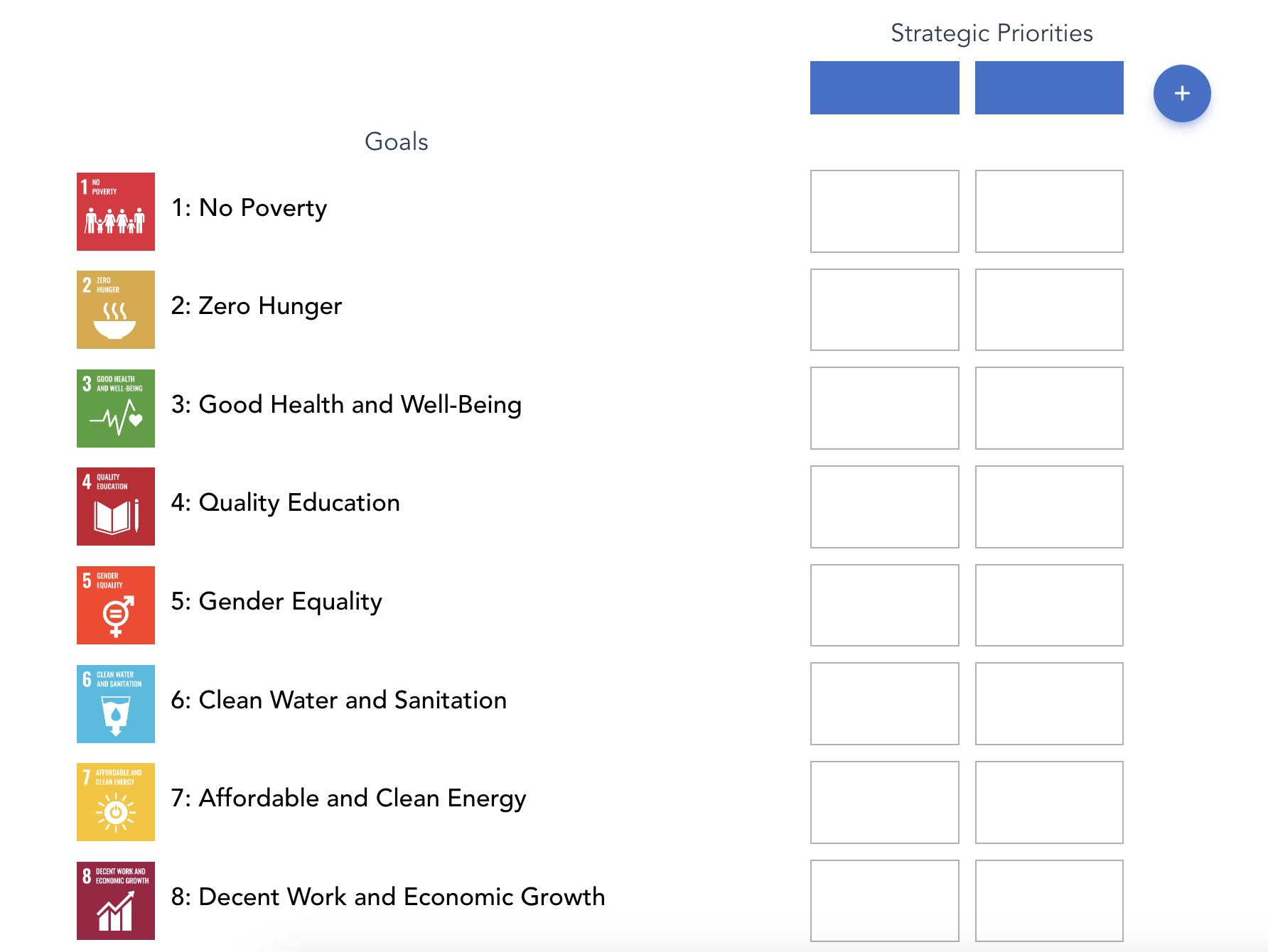
Task: Toggle first priority cell for Clean Water and Sanitation
Action: (x=884, y=703)
